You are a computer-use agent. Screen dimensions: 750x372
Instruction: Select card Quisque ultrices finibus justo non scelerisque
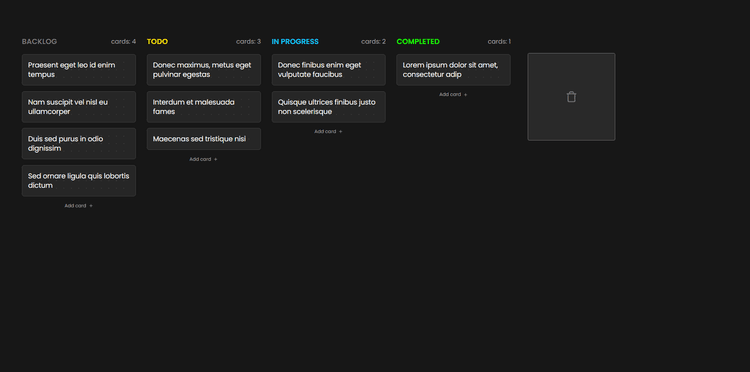pos(329,107)
